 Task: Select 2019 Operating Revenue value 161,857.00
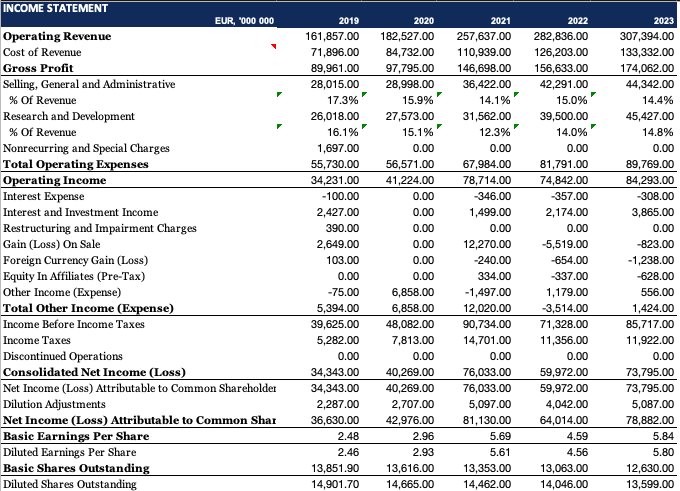332,36
